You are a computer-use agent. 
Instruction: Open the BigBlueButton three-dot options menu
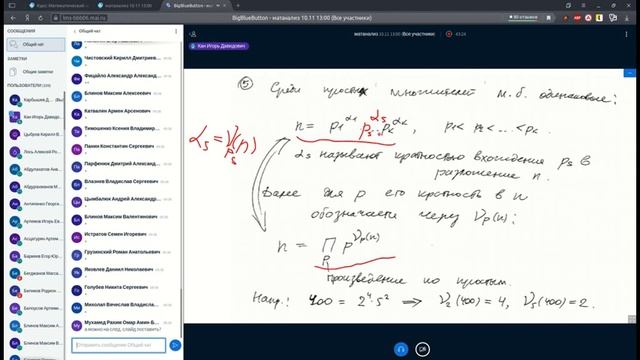pyautogui.click(x=627, y=34)
